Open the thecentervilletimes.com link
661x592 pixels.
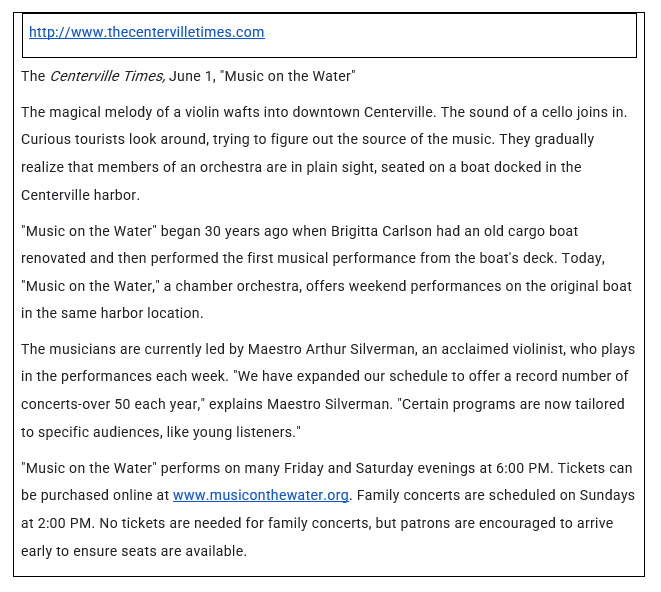146,32
